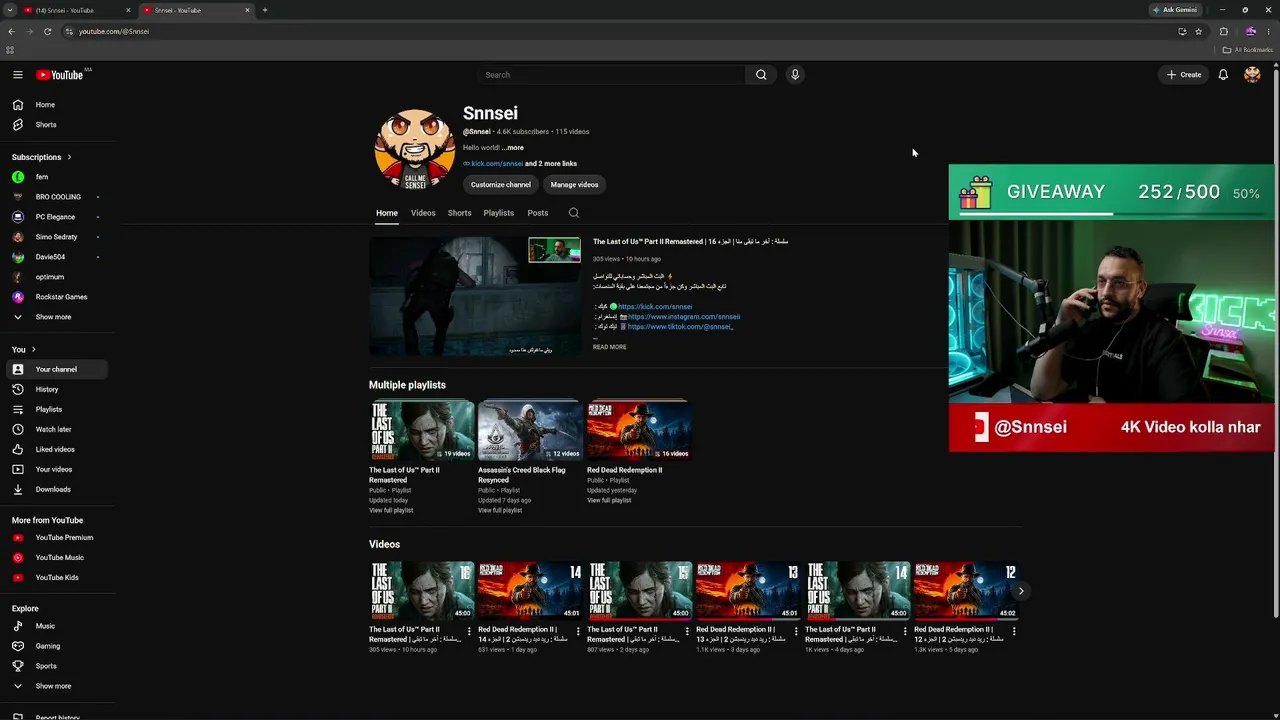Open the Davie504 subscription

[56, 257]
